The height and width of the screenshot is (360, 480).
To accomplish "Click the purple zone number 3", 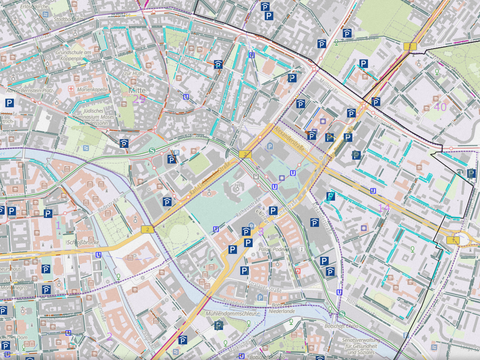I will pos(261,231).
